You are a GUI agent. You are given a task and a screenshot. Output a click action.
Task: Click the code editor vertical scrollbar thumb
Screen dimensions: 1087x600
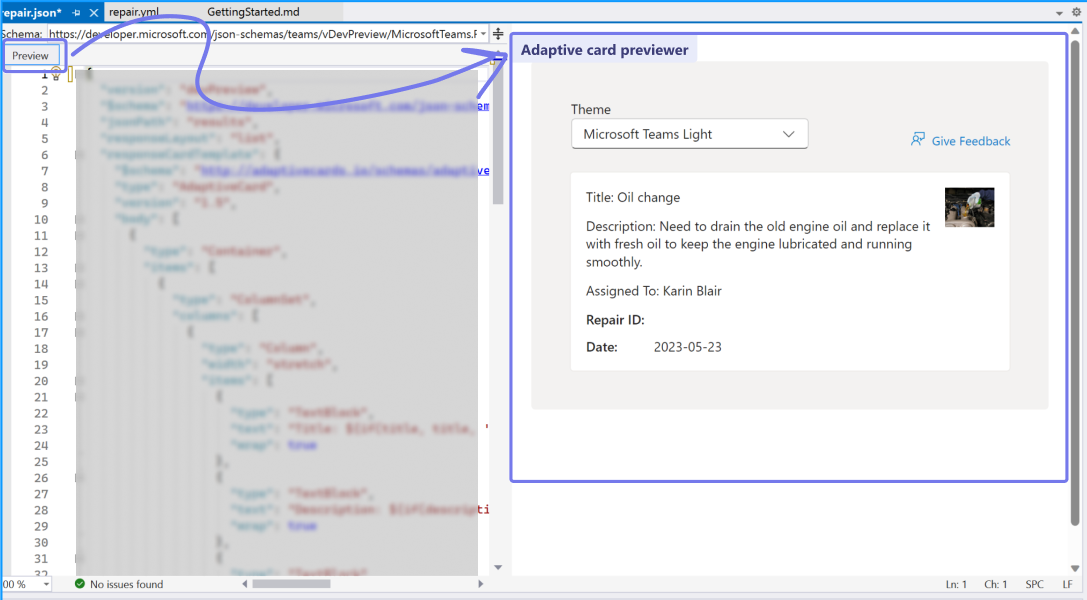point(498,136)
